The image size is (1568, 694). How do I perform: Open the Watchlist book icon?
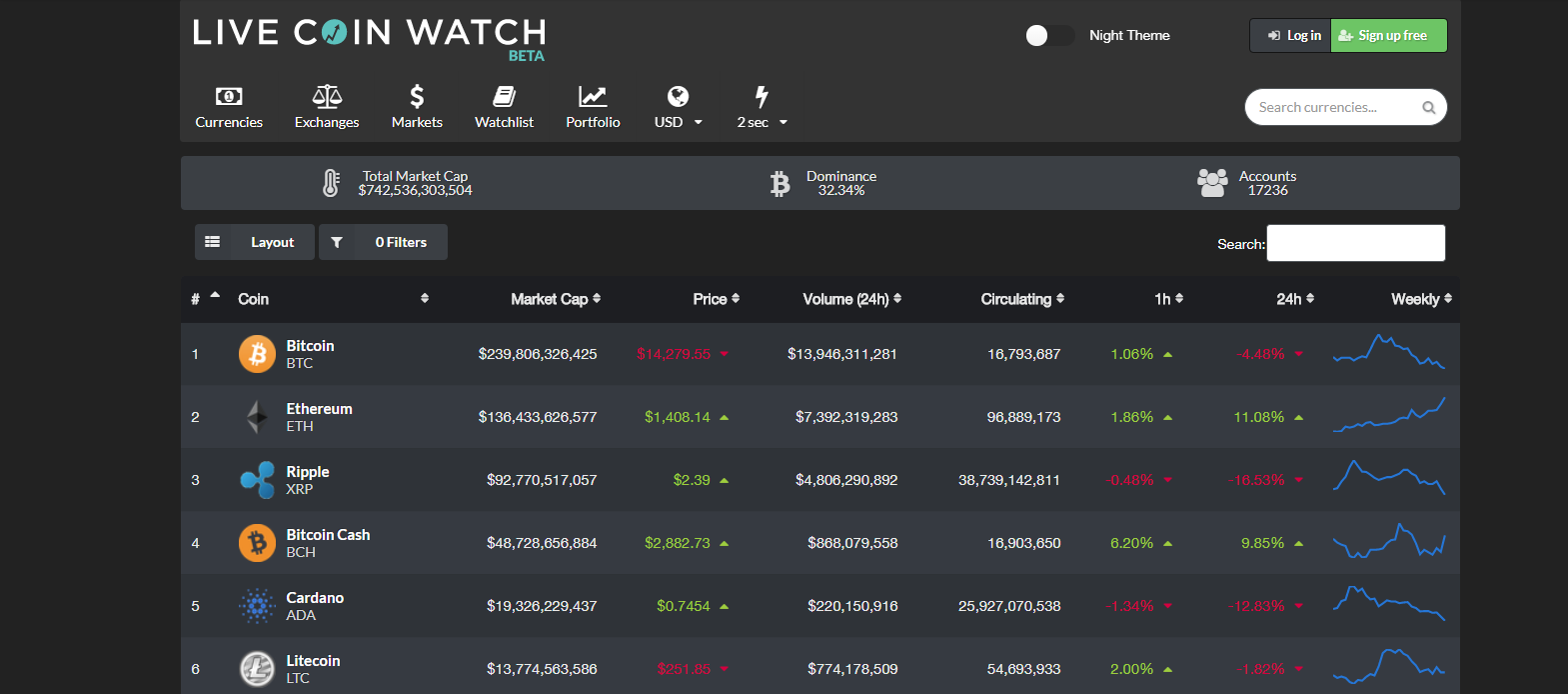tap(504, 97)
